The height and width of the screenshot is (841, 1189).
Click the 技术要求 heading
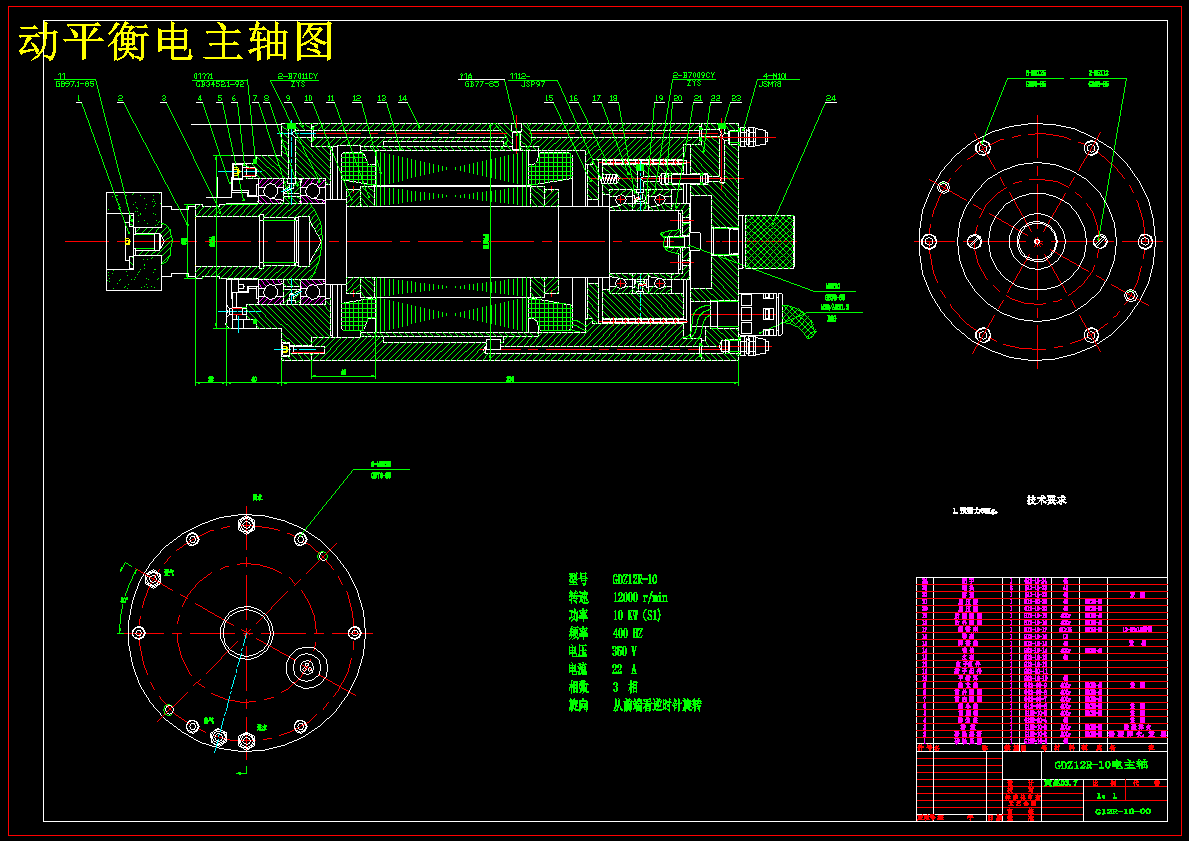[x=1046, y=500]
